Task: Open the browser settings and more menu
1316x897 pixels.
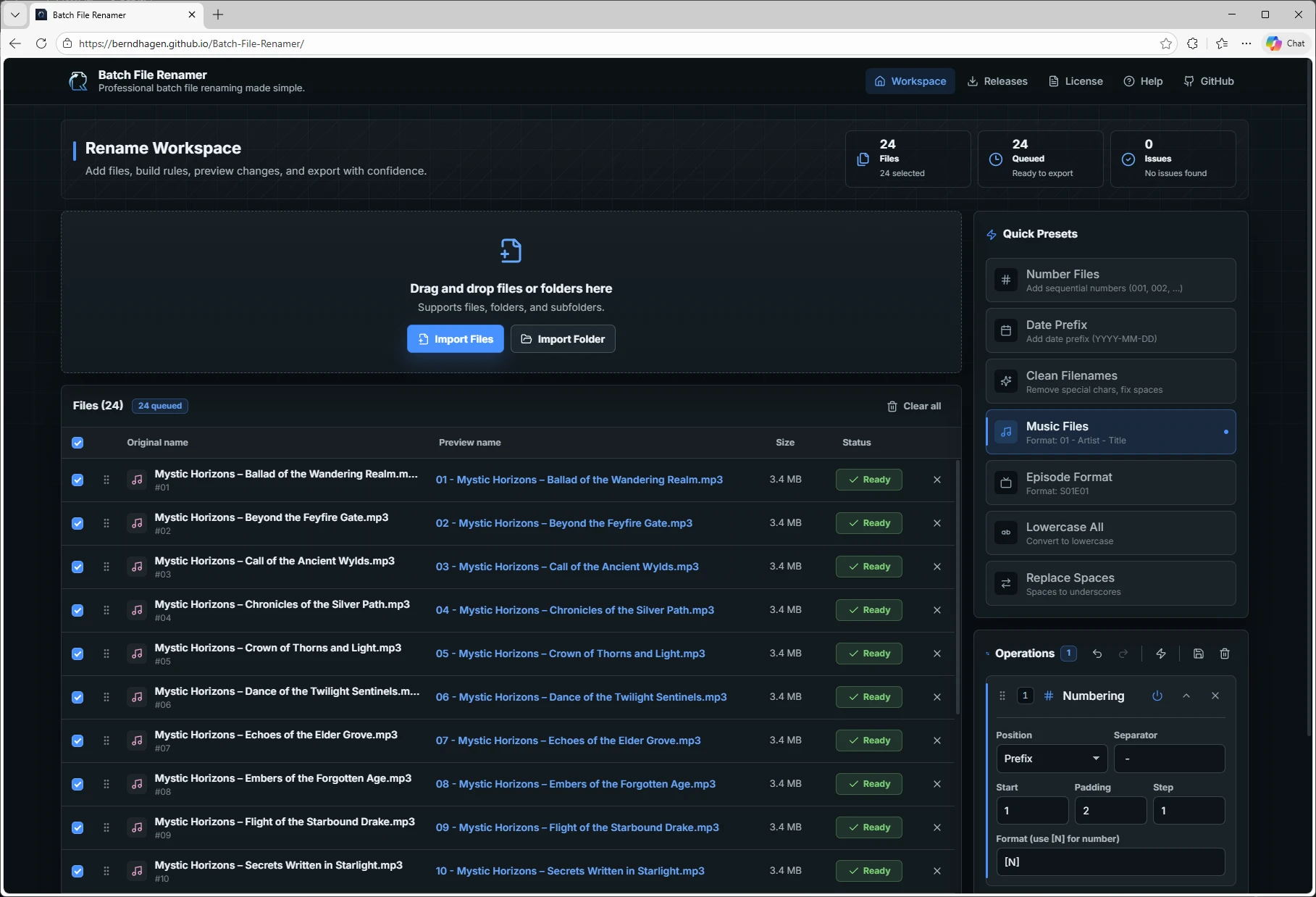Action: click(x=1246, y=43)
